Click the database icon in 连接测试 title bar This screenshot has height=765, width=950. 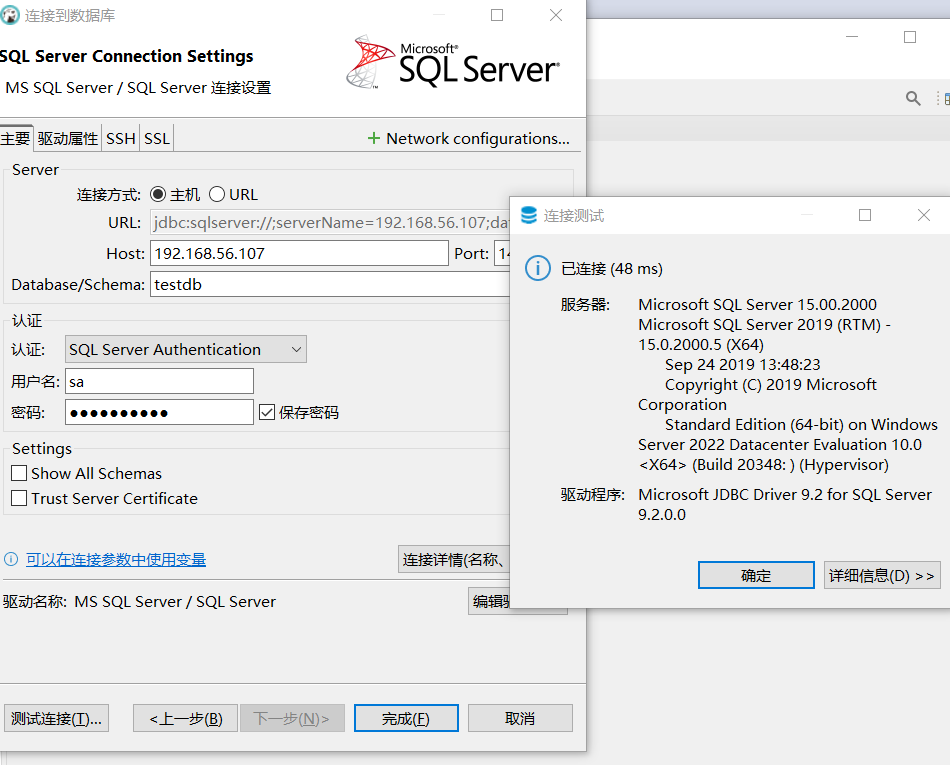529,215
